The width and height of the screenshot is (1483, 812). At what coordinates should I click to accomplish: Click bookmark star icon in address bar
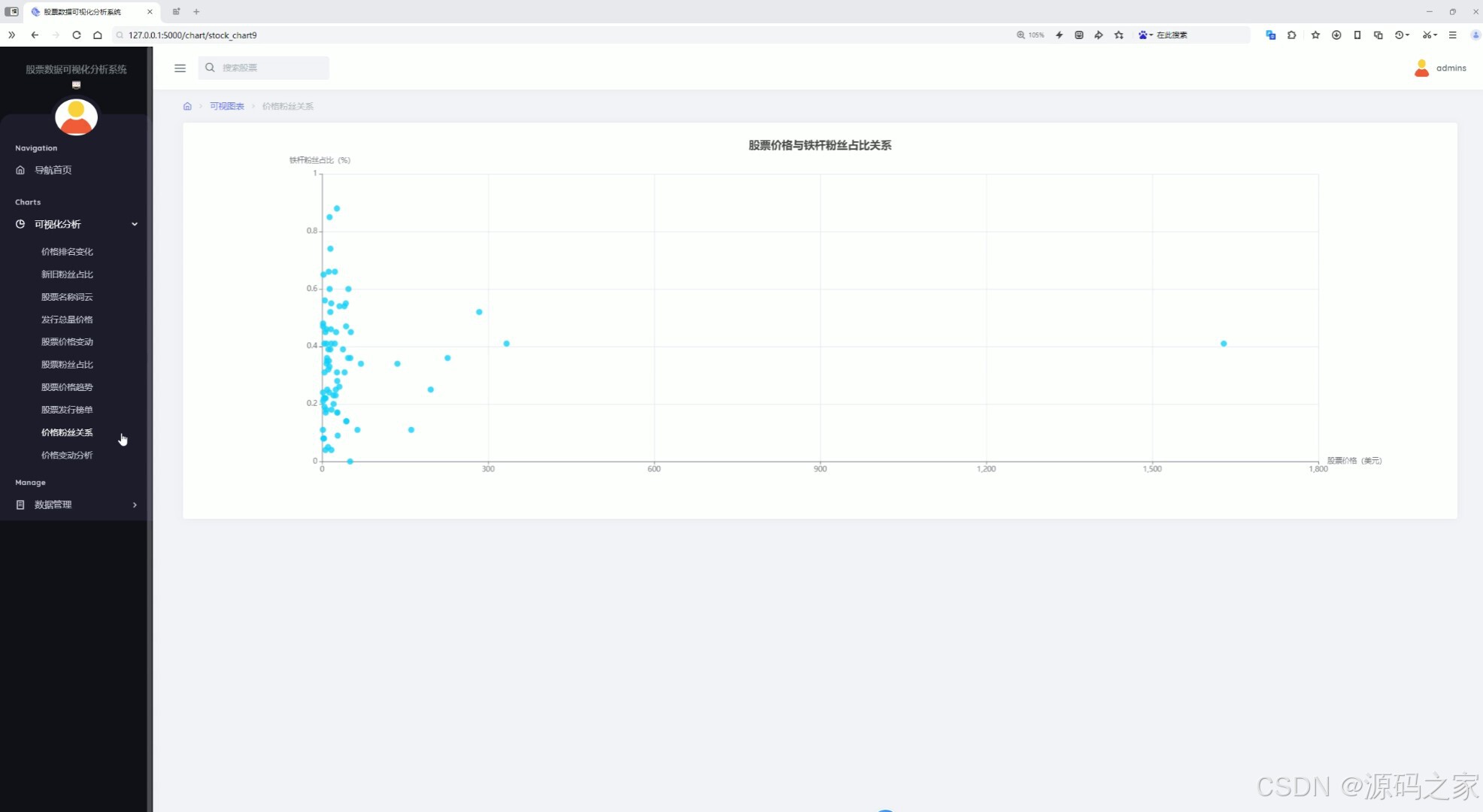pyautogui.click(x=1119, y=35)
